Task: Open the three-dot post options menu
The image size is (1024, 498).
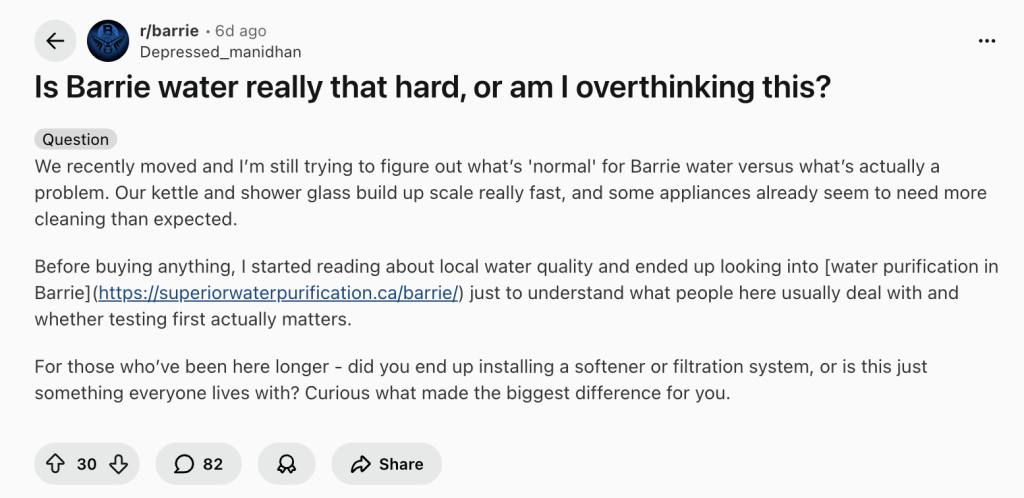Action: 987,41
